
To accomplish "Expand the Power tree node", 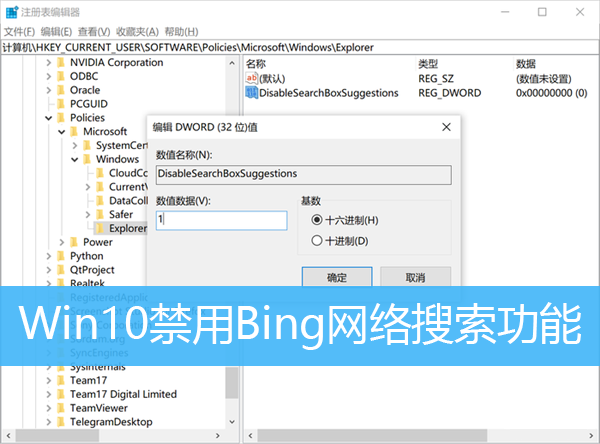I will [61, 242].
